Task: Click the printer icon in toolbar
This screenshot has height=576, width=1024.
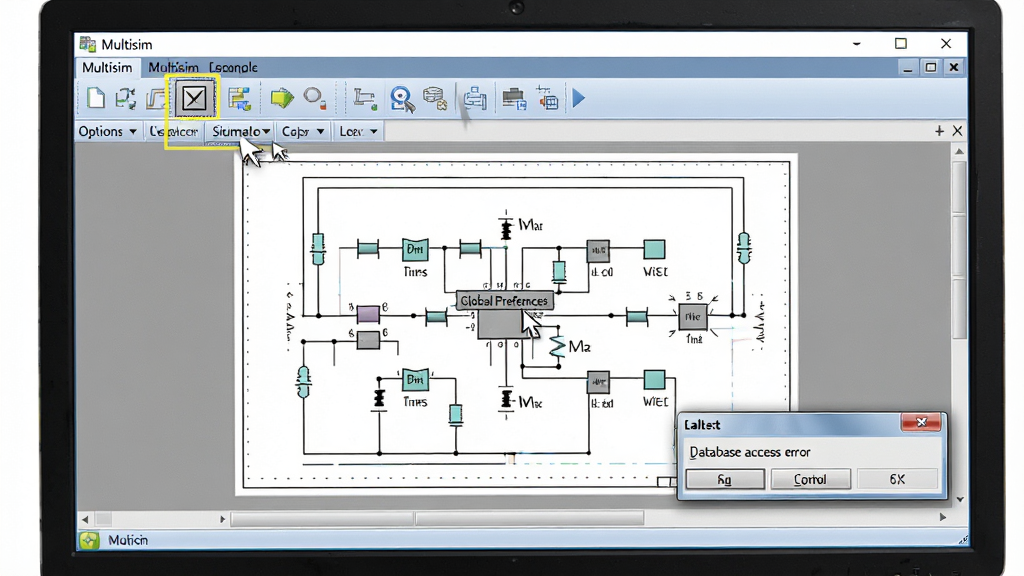Action: [x=475, y=99]
